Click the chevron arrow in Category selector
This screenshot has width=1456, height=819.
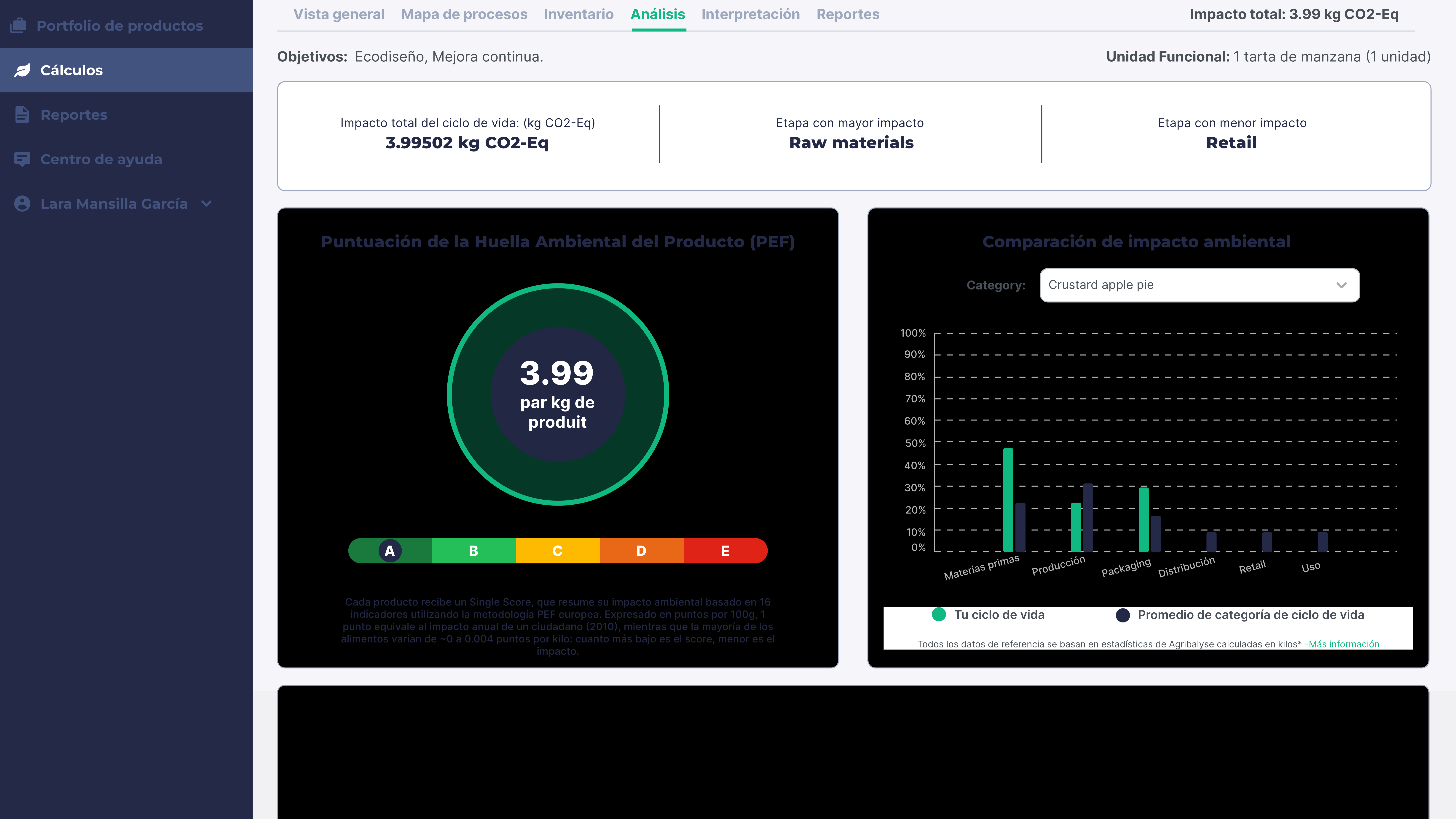pyautogui.click(x=1341, y=285)
